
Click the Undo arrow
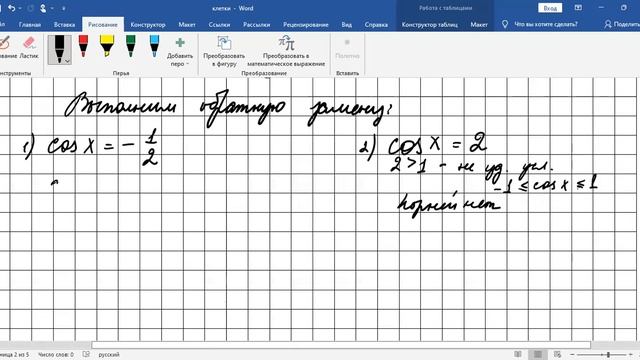coord(11,8)
